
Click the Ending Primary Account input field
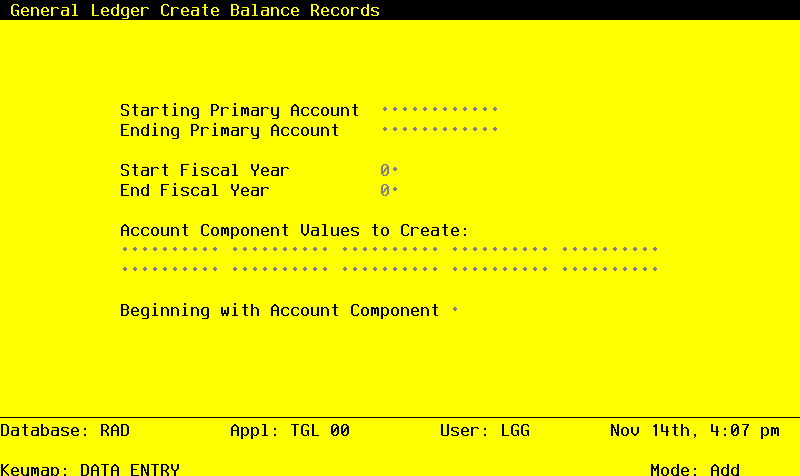pos(440,130)
